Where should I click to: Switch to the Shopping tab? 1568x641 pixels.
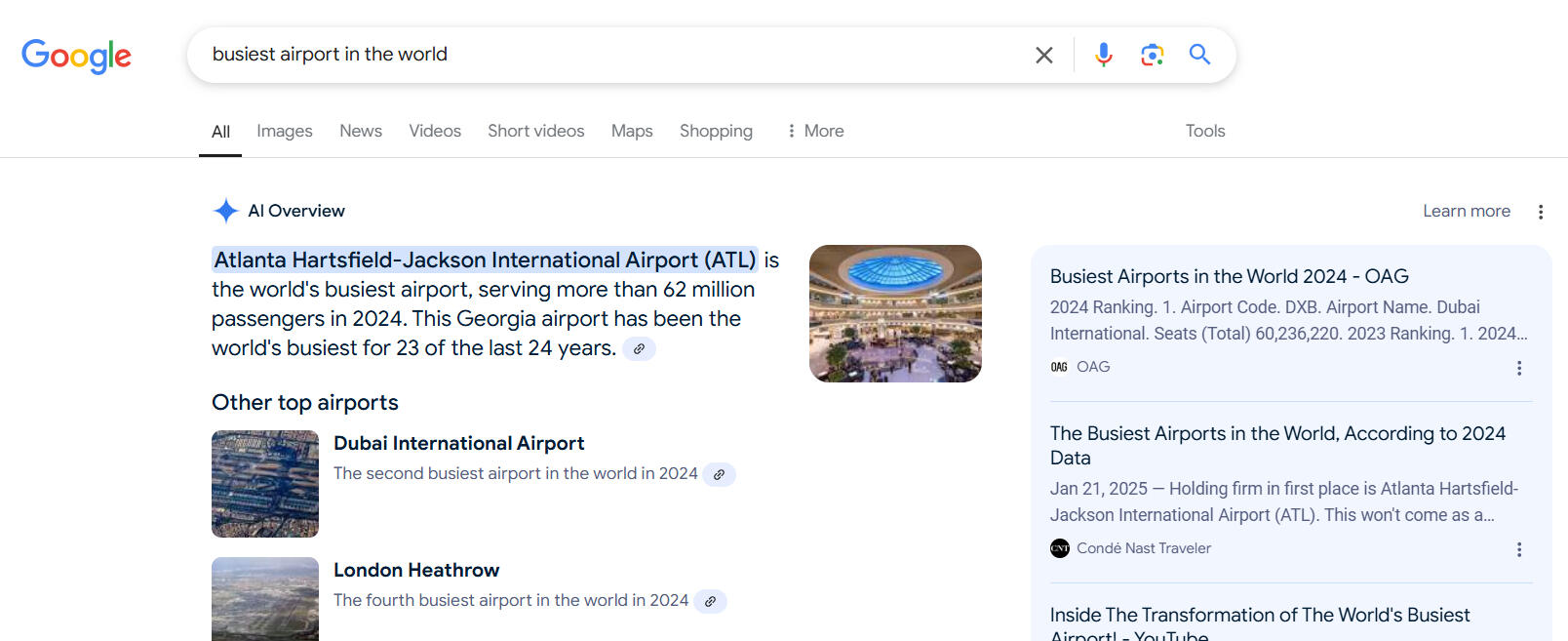click(716, 131)
